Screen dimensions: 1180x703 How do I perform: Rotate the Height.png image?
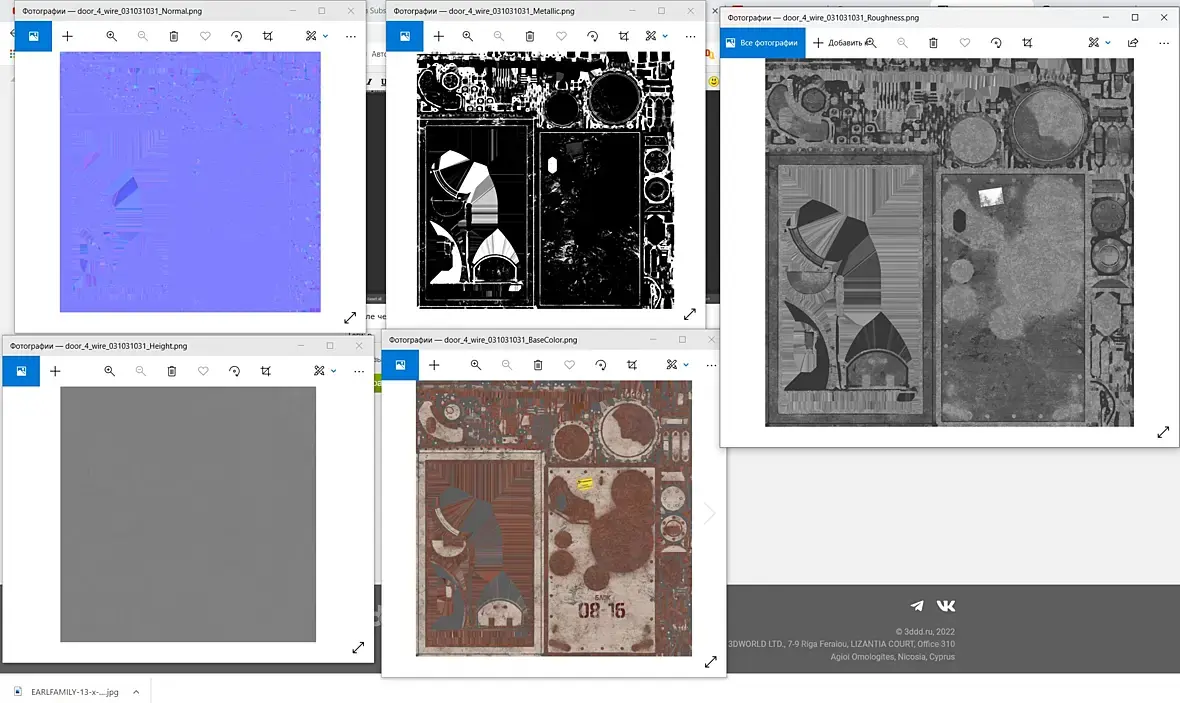click(x=234, y=371)
